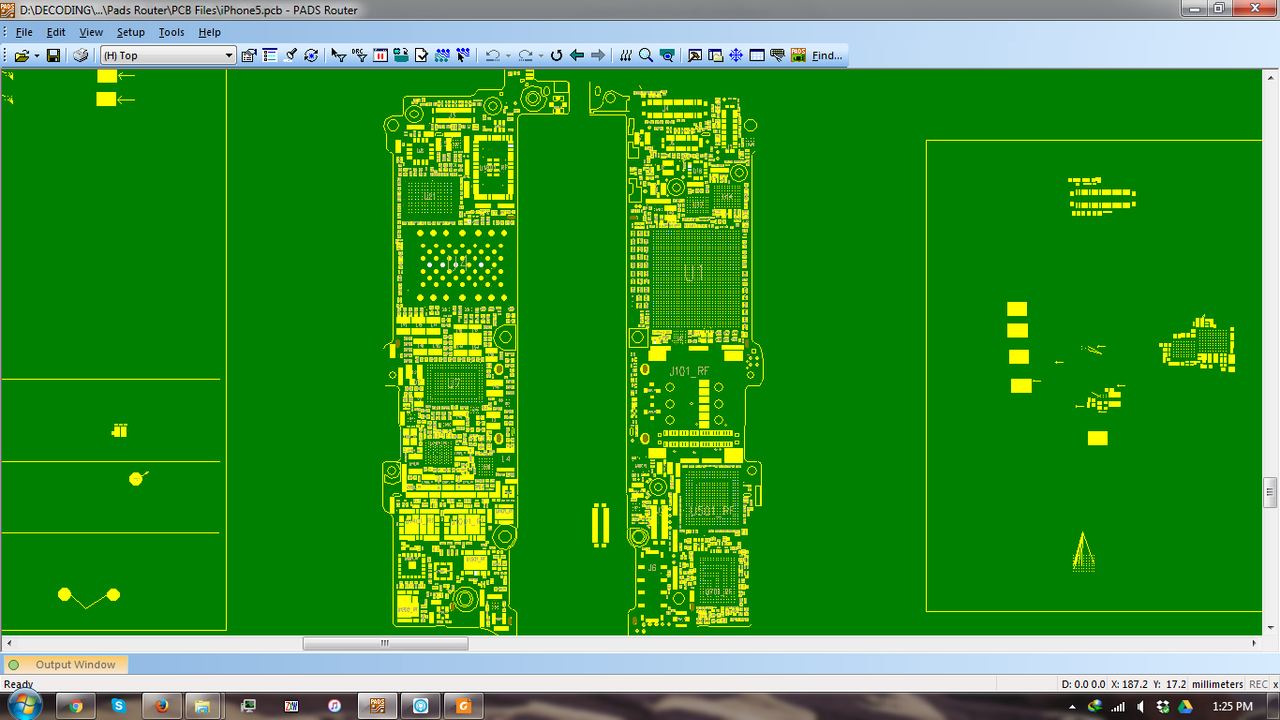Open the Tools menu

pyautogui.click(x=171, y=32)
